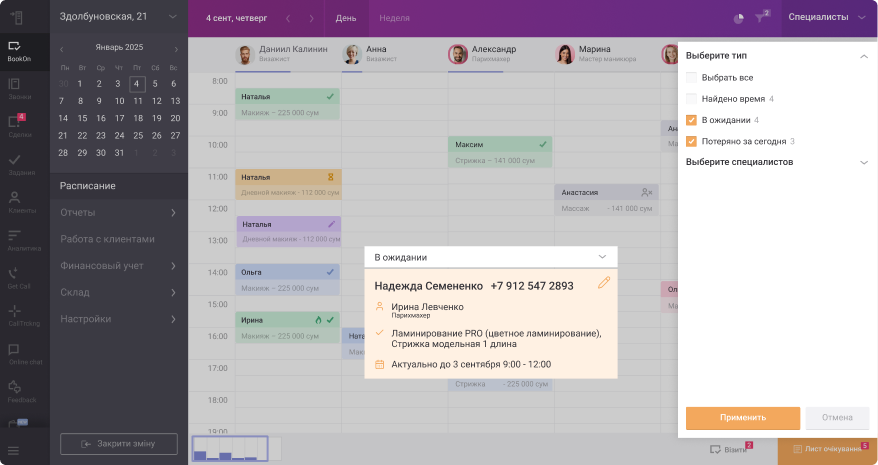This screenshot has width=878, height=465.
Task: Uncheck the 'В ожидании' filter checkbox
Action: click(692, 120)
